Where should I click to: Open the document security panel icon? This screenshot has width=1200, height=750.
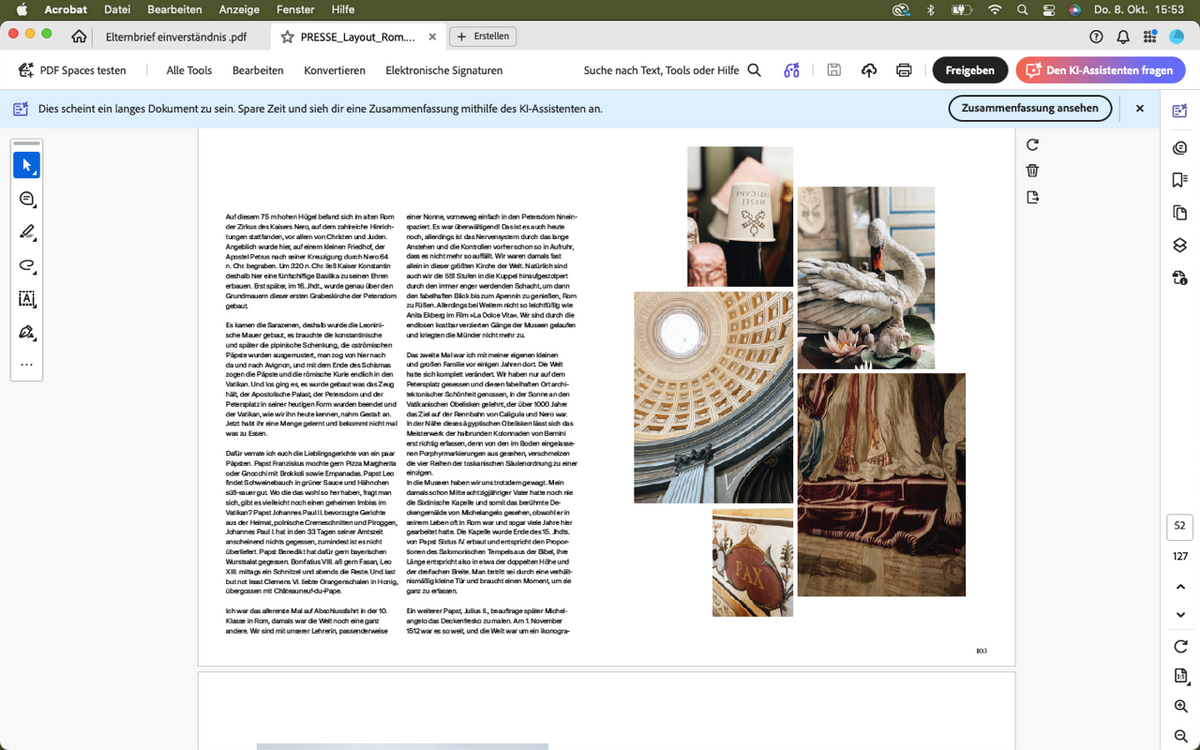(1180, 277)
